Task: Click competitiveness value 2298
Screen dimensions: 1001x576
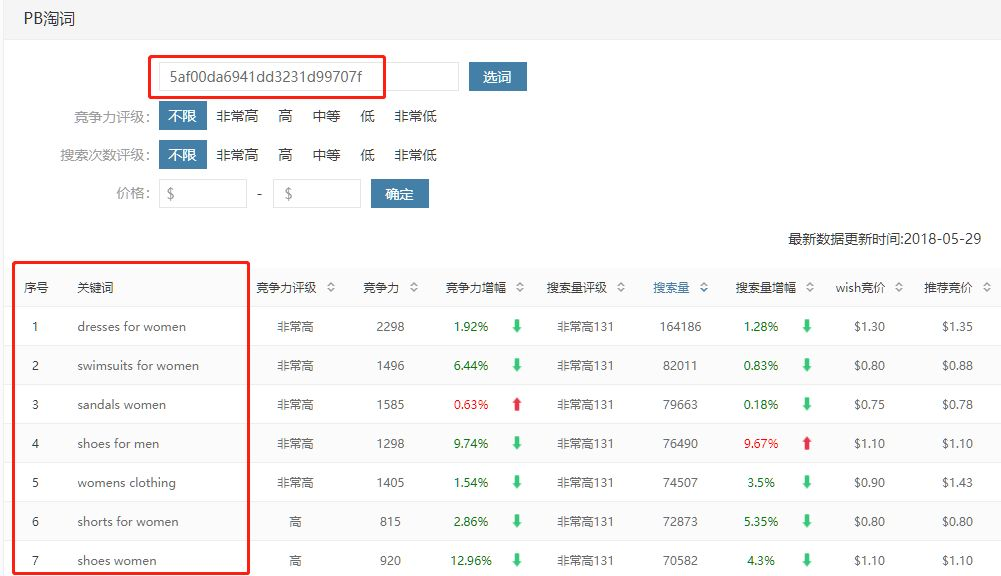Action: [390, 326]
